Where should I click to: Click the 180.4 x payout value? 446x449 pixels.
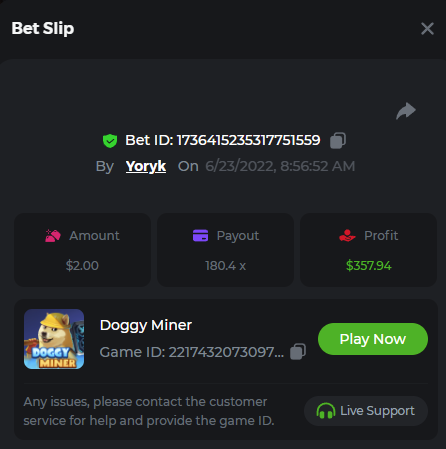coord(225,266)
